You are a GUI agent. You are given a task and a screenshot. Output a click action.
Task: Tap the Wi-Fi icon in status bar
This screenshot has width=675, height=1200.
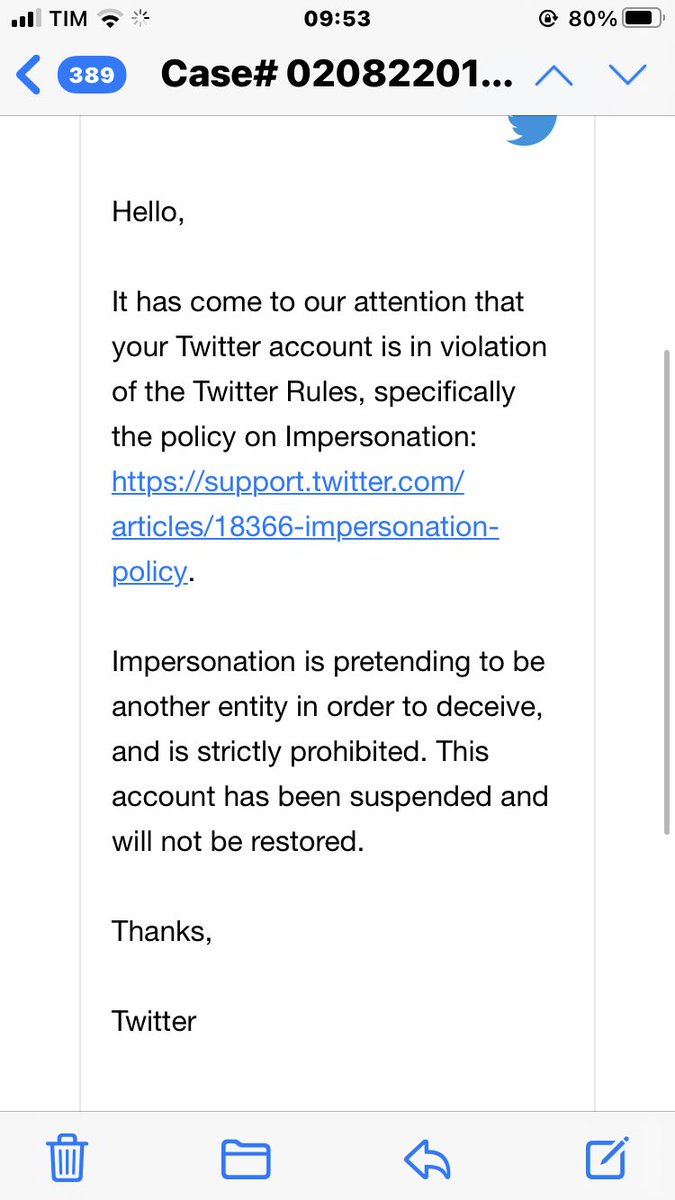[111, 18]
